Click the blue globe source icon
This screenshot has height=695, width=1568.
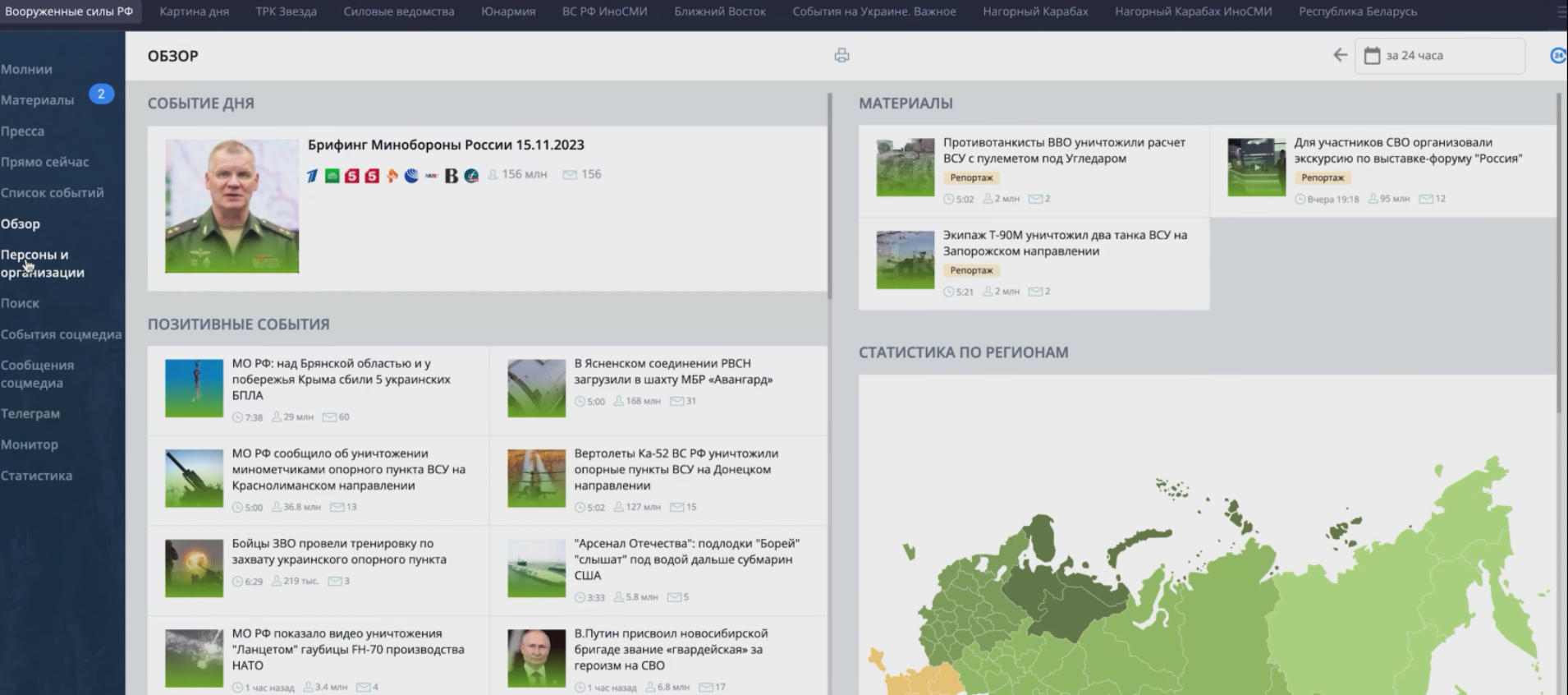411,175
